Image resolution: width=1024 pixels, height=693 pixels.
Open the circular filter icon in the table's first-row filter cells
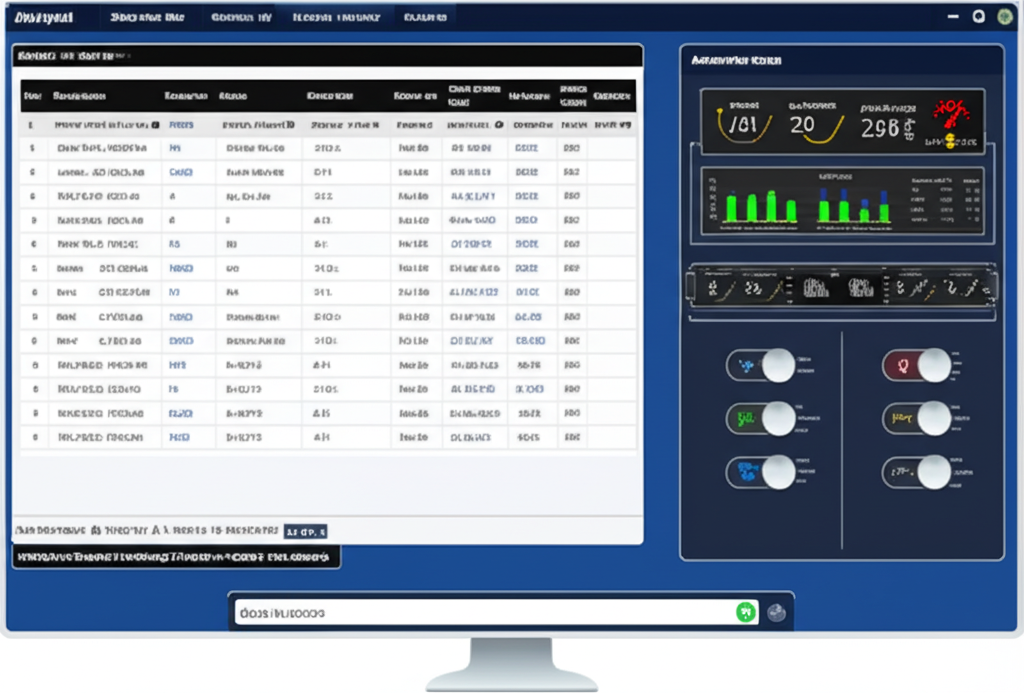499,126
